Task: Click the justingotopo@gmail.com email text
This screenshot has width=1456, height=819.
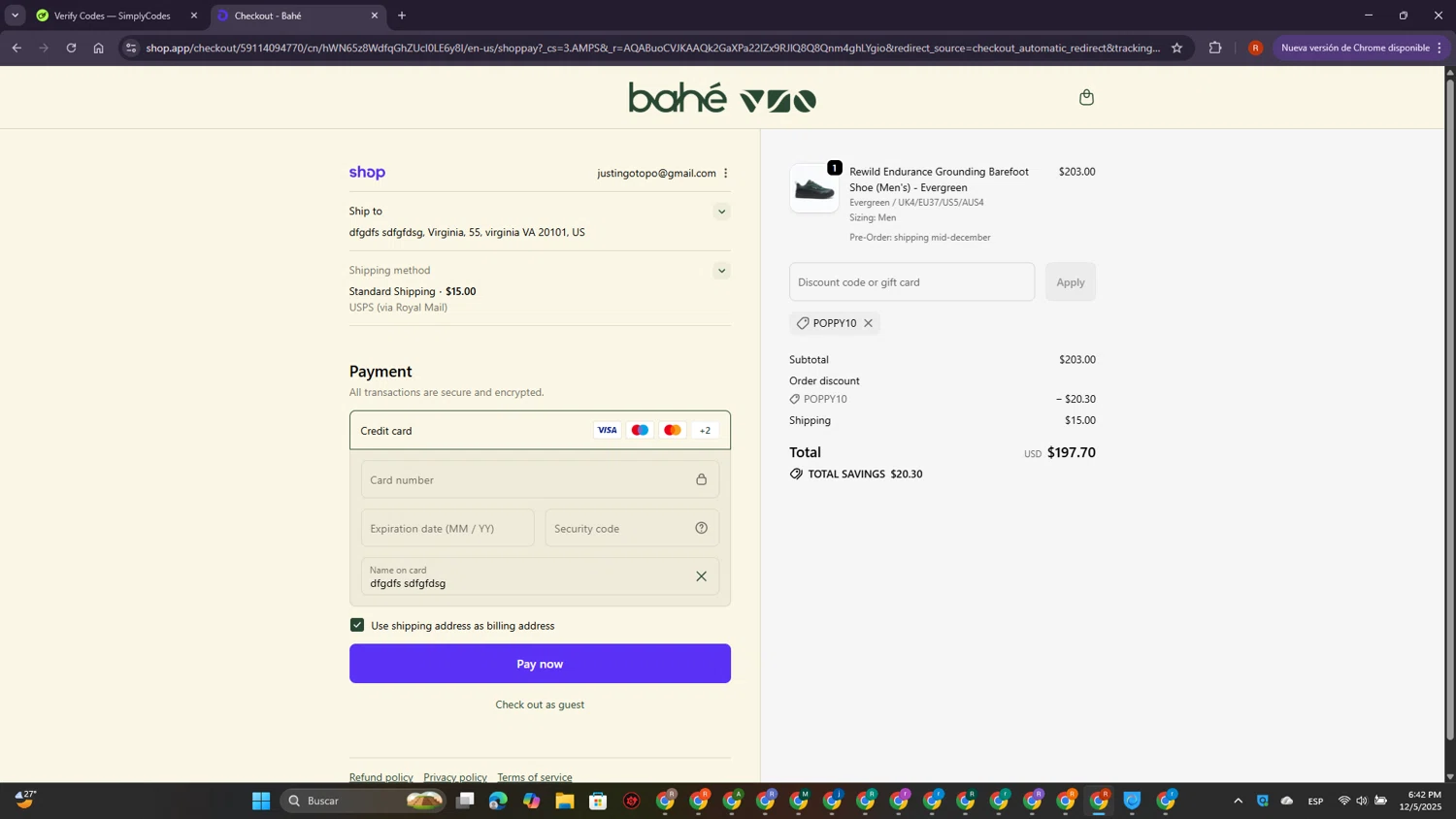Action: (x=656, y=173)
